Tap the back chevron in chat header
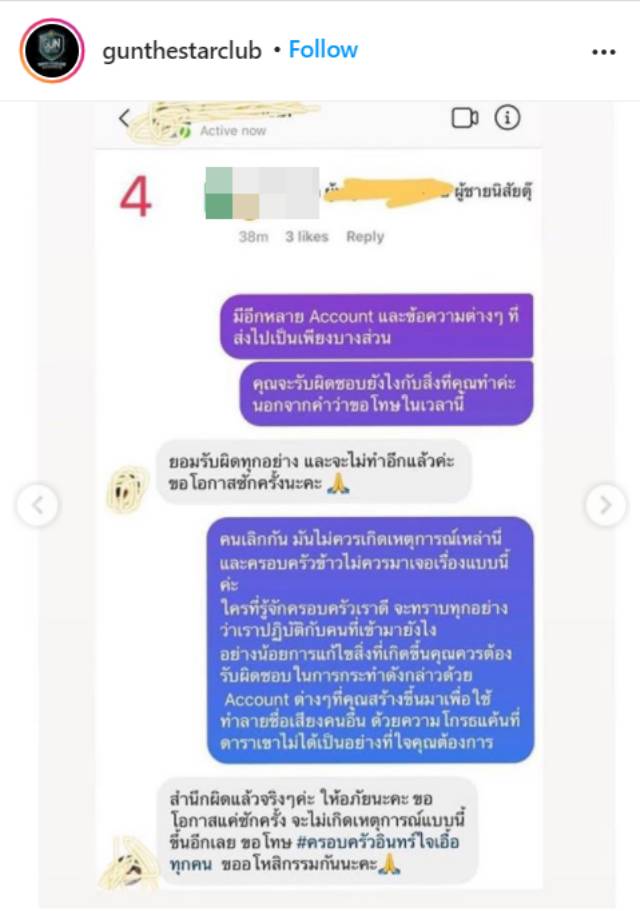Screen dimensions: 640x911 124,118
